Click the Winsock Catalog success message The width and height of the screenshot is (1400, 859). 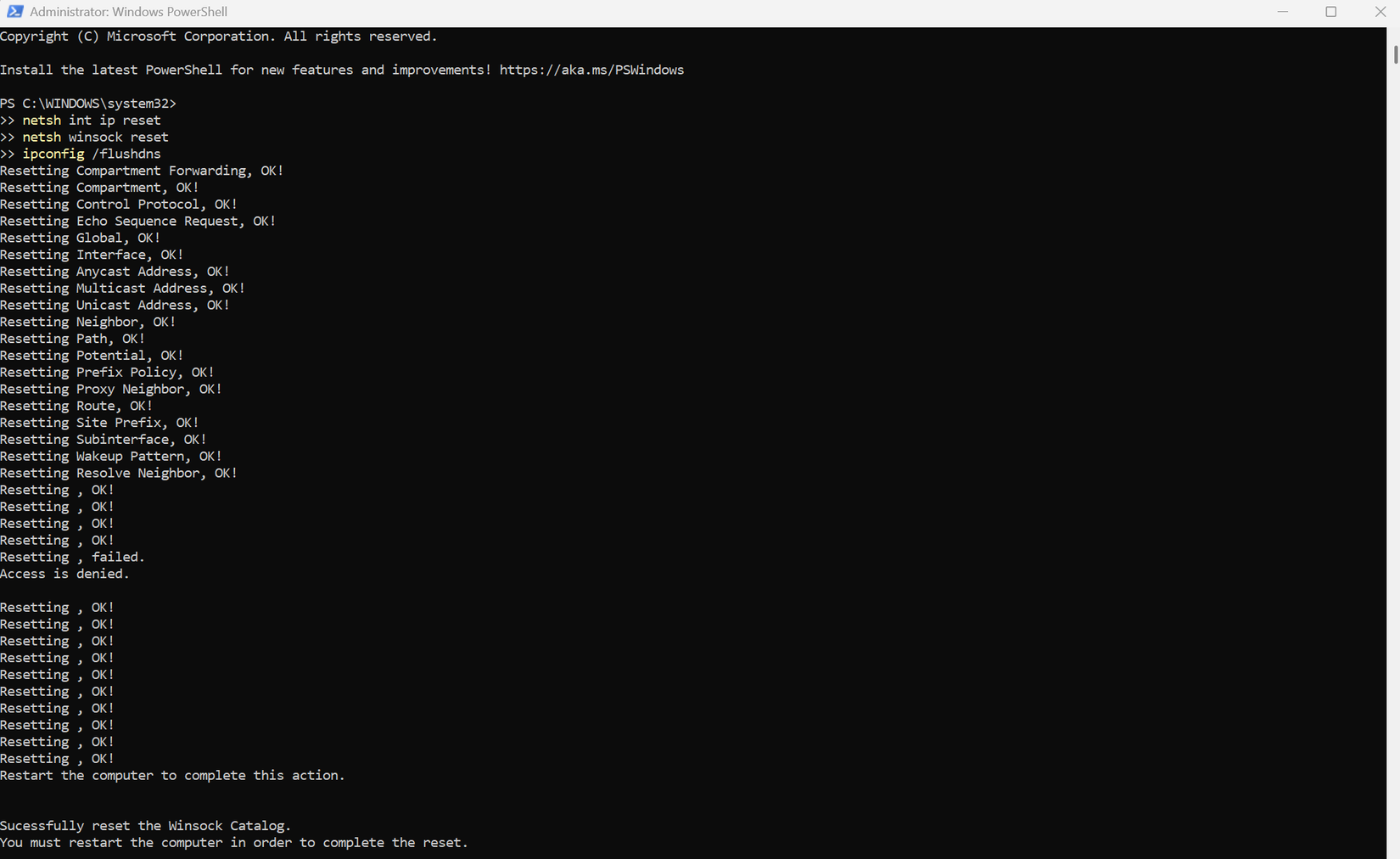[x=144, y=824]
